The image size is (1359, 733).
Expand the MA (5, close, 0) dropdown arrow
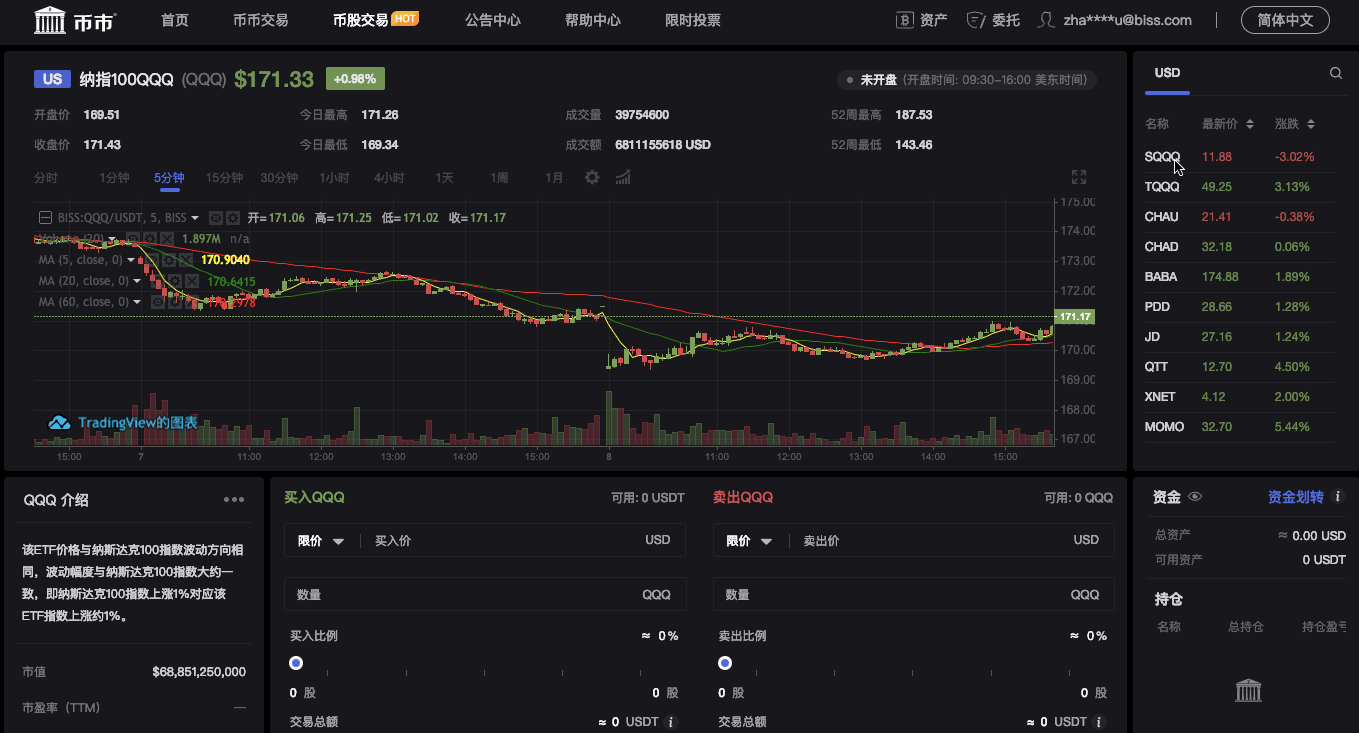(x=131, y=260)
